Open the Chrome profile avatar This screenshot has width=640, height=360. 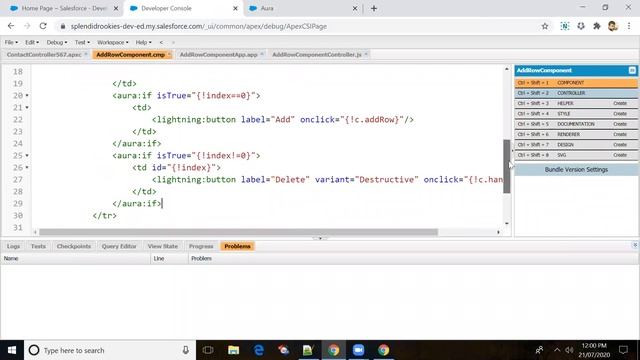pyautogui.click(x=612, y=26)
